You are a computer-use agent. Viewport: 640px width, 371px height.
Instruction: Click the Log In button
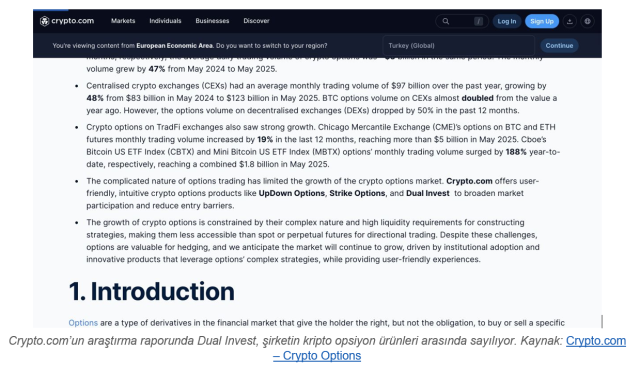coord(507,21)
